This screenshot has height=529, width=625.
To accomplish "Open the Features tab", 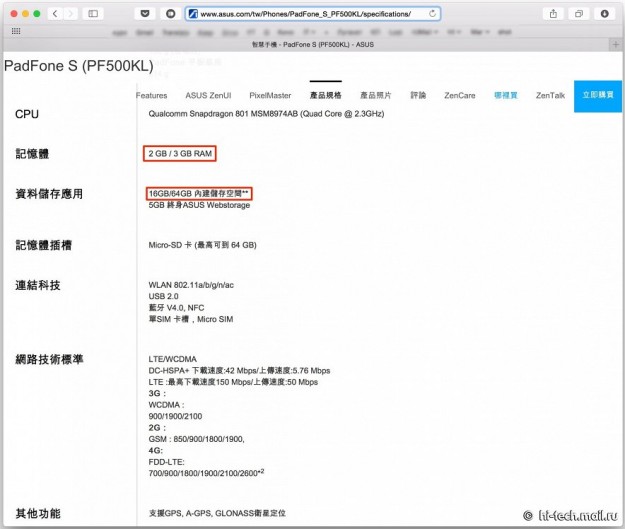I will [151, 95].
